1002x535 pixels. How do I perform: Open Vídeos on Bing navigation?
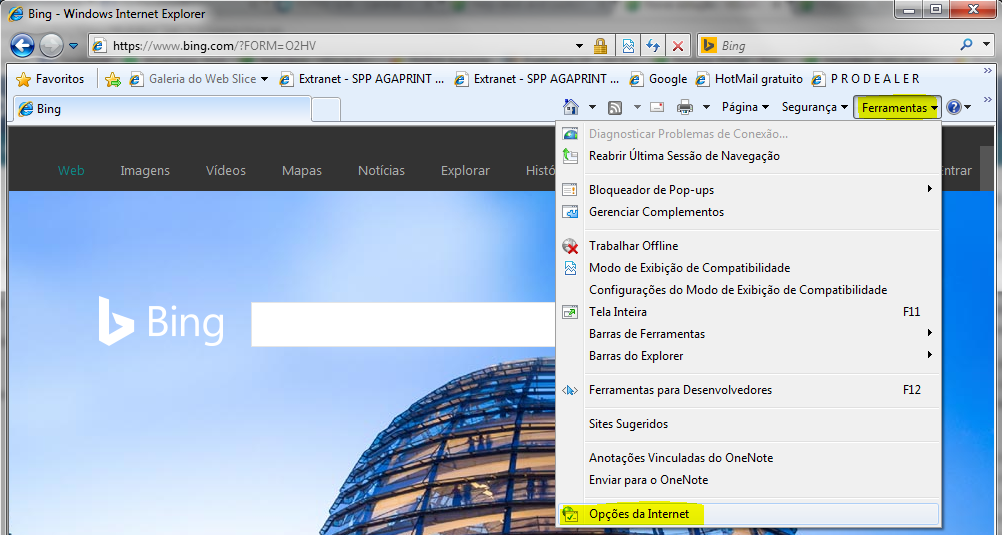226,171
